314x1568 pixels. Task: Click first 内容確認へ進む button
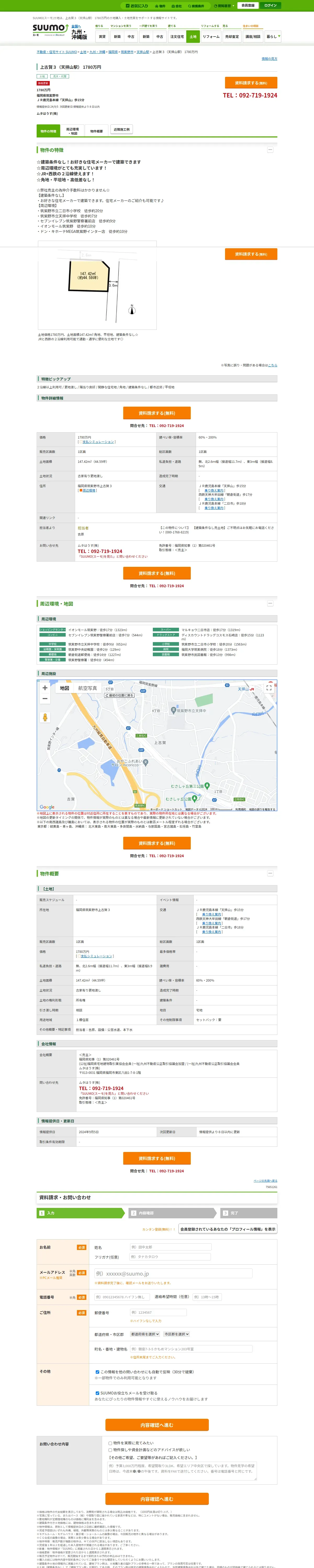pyautogui.click(x=157, y=1425)
